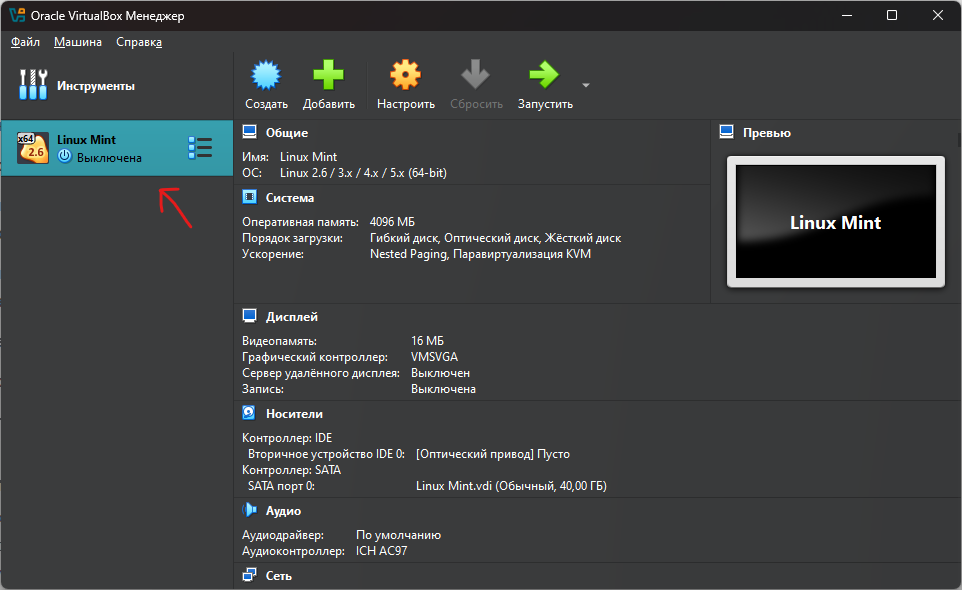Open the Машина menu
This screenshot has height=590, width=962.
(x=78, y=42)
